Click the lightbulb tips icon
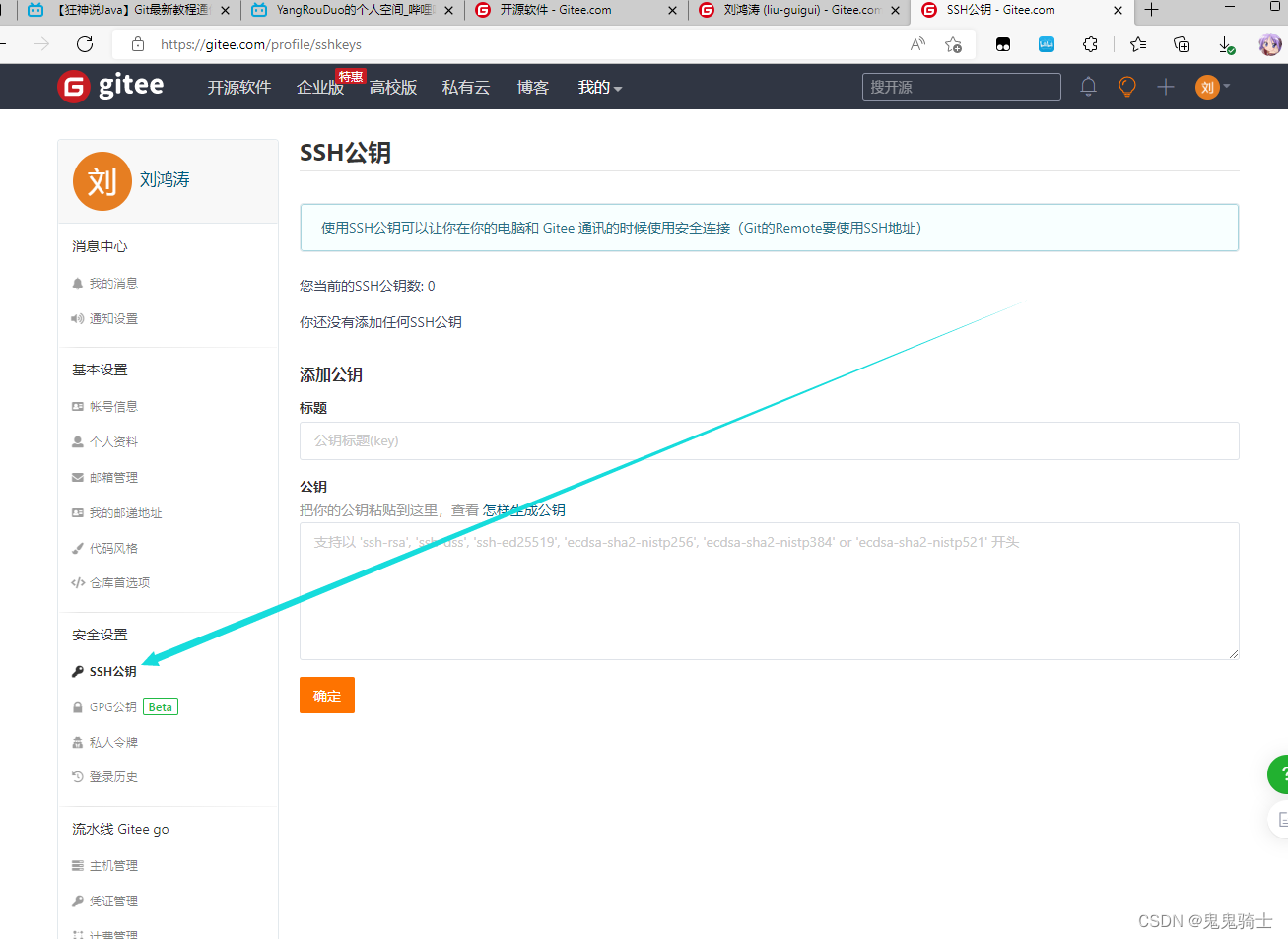Screen dimensions: 1288x939 [x=1127, y=87]
